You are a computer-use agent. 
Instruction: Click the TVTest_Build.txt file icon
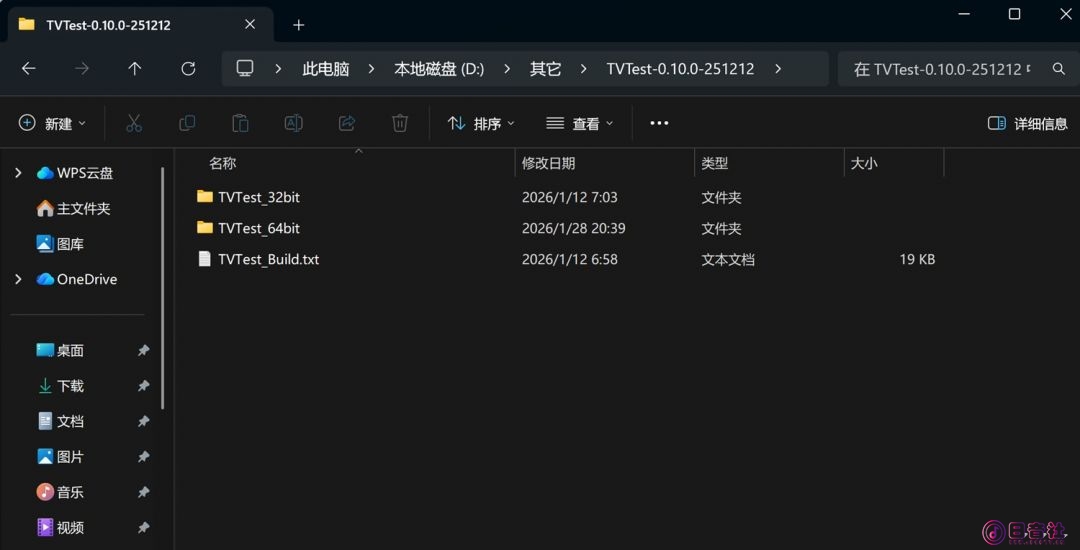pyautogui.click(x=205, y=260)
